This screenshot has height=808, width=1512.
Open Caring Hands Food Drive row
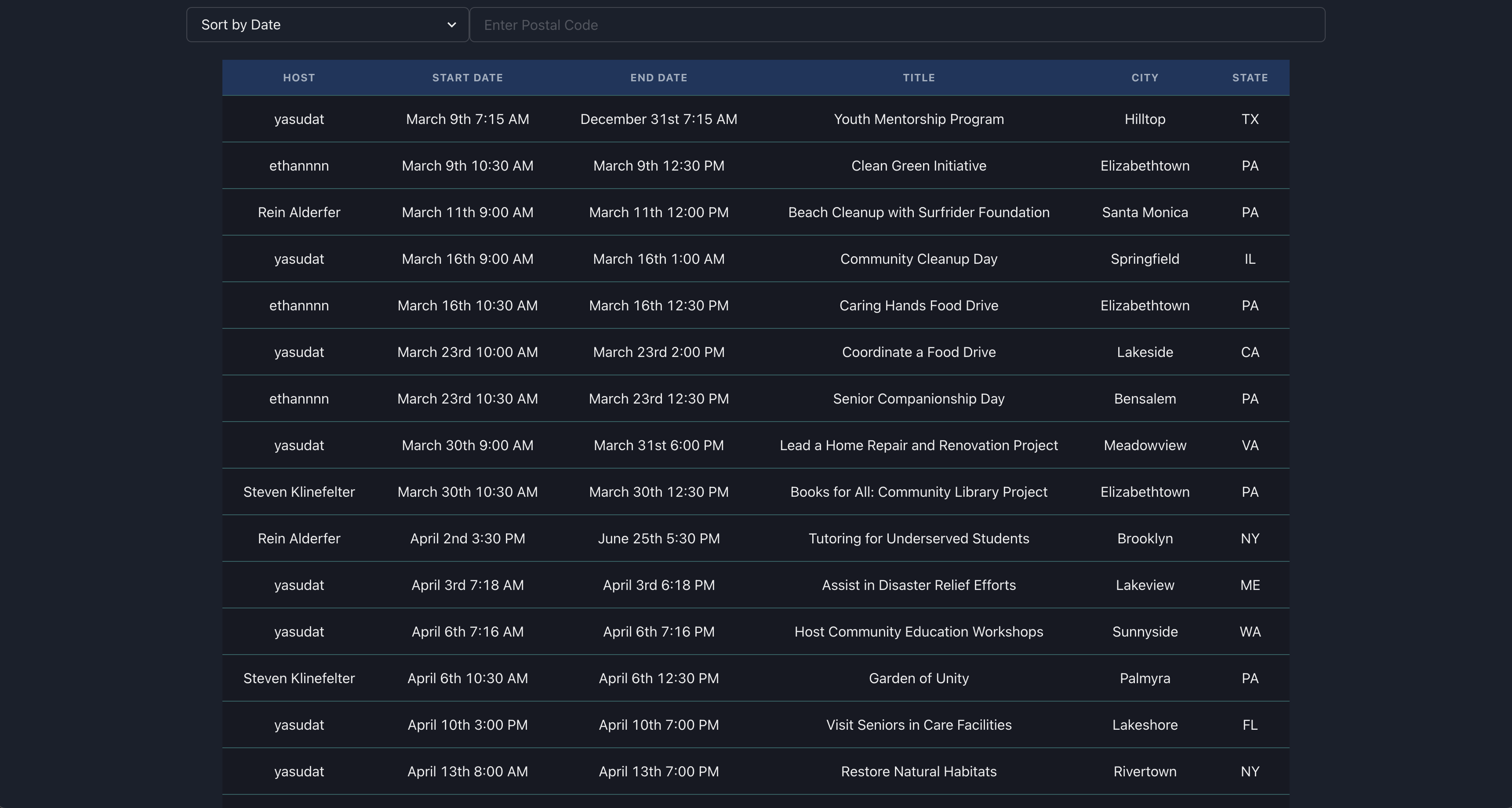click(x=919, y=306)
